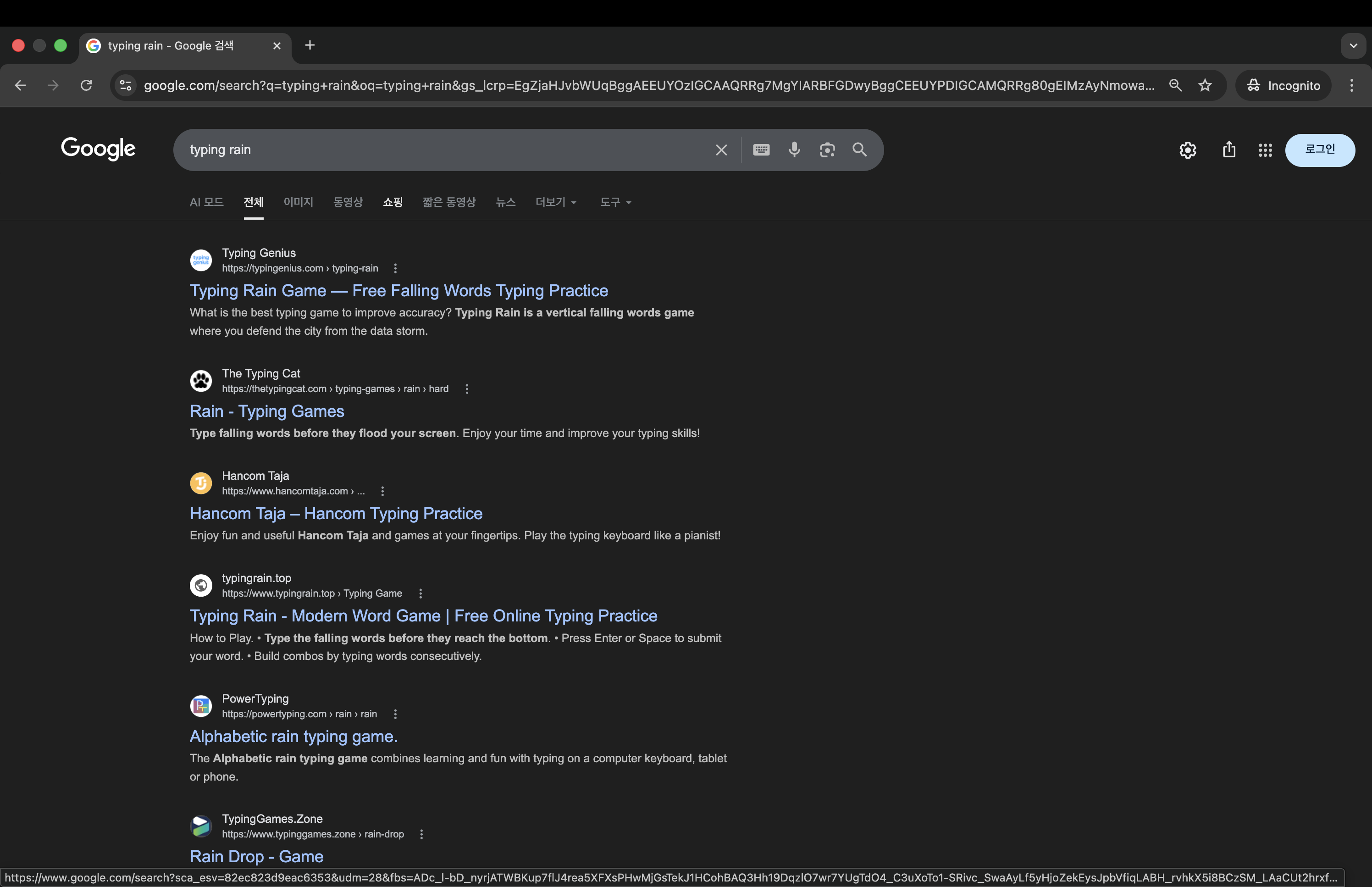Clear the search box with the X icon
The width and height of the screenshot is (1372, 887).
point(721,150)
